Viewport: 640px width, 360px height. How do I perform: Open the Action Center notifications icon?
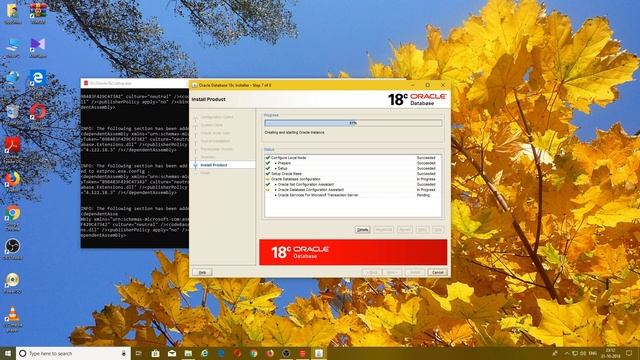(629, 353)
